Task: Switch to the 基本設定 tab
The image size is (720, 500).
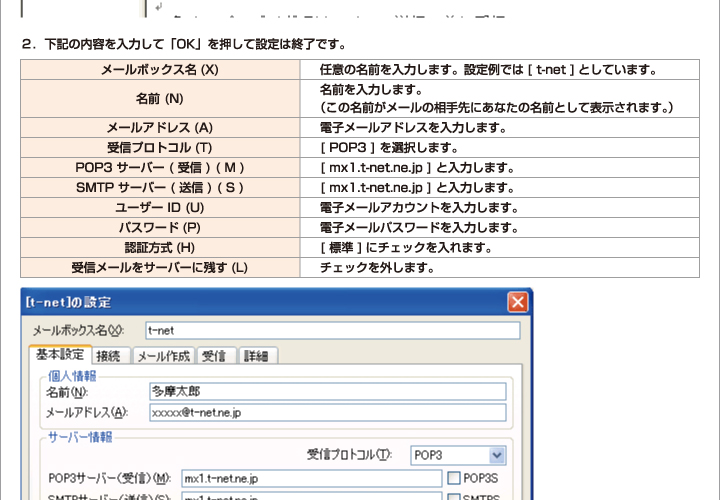Action: pos(60,354)
